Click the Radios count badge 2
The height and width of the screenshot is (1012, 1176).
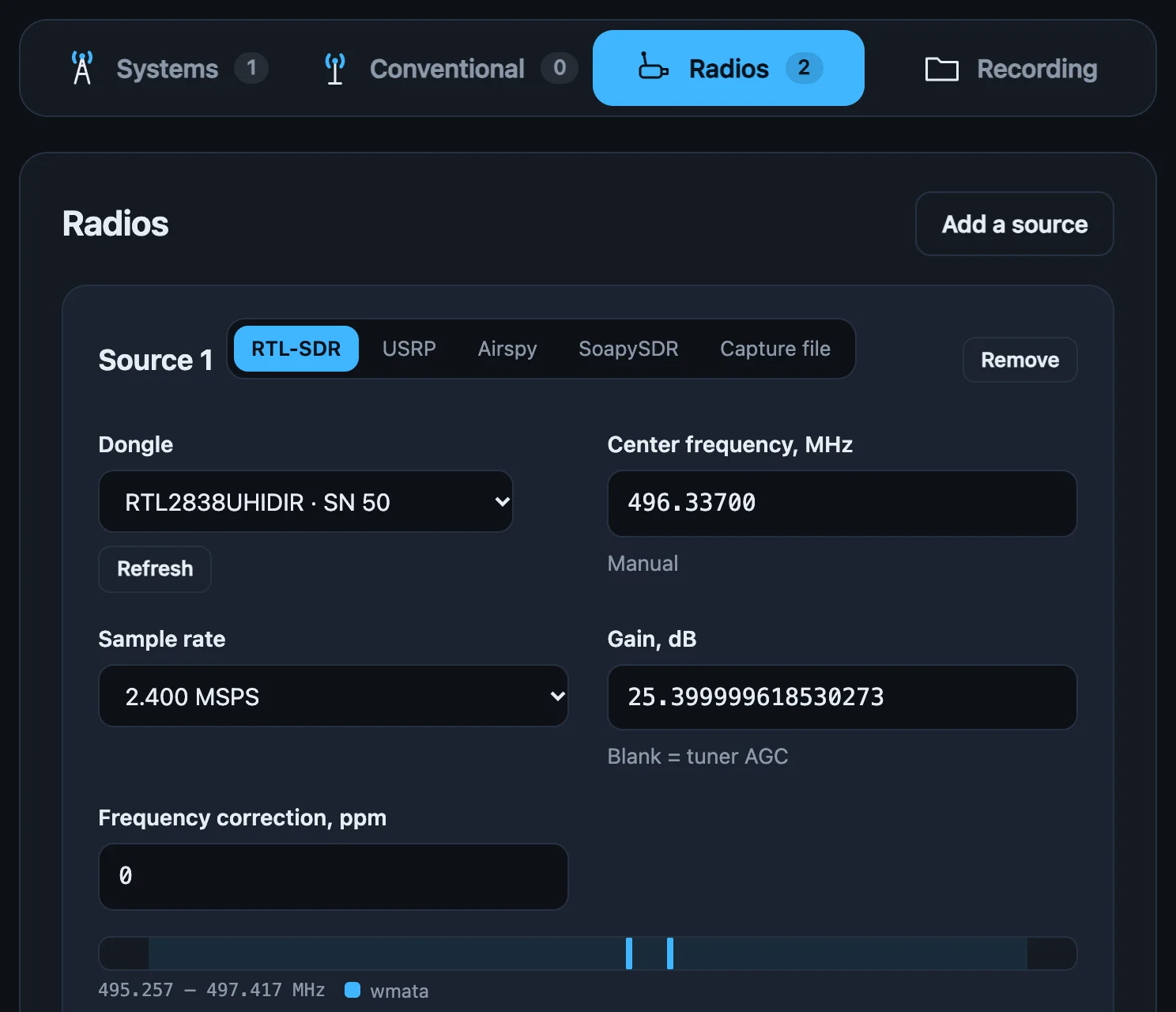pos(804,68)
